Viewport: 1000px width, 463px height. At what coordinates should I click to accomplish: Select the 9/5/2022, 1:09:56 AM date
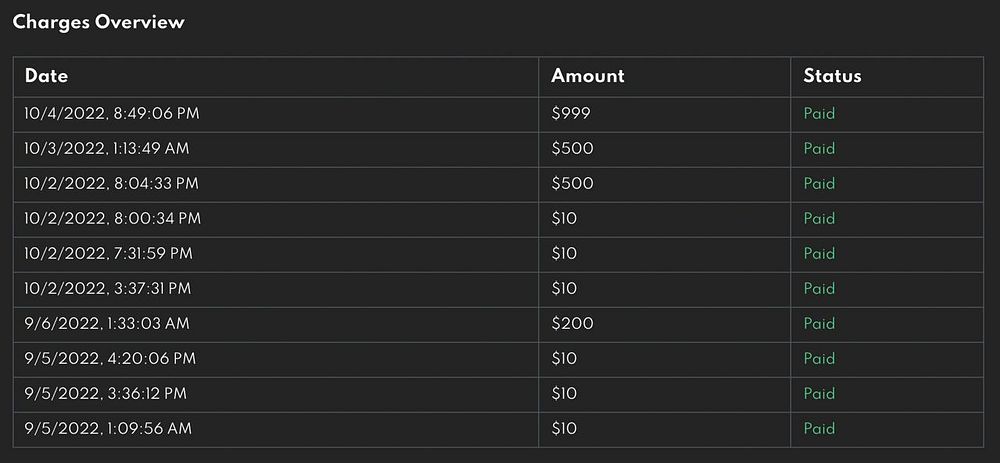tap(108, 429)
